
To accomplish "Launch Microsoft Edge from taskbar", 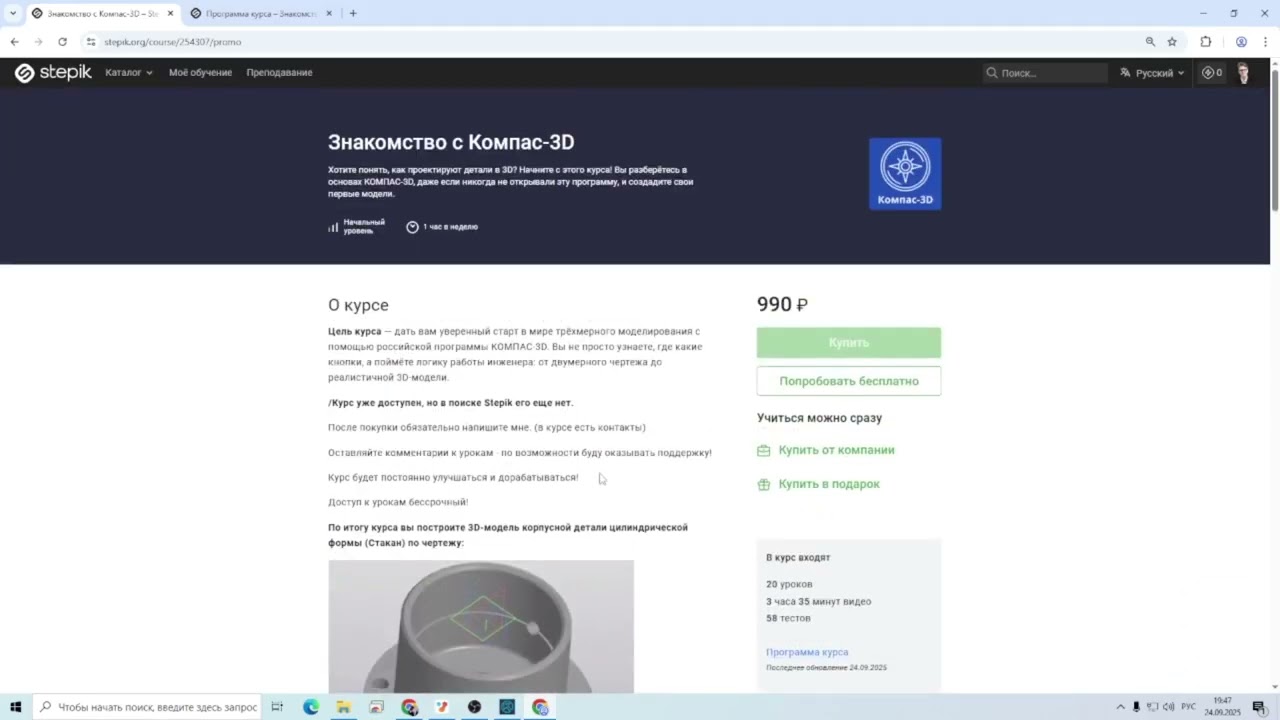I will [x=311, y=707].
